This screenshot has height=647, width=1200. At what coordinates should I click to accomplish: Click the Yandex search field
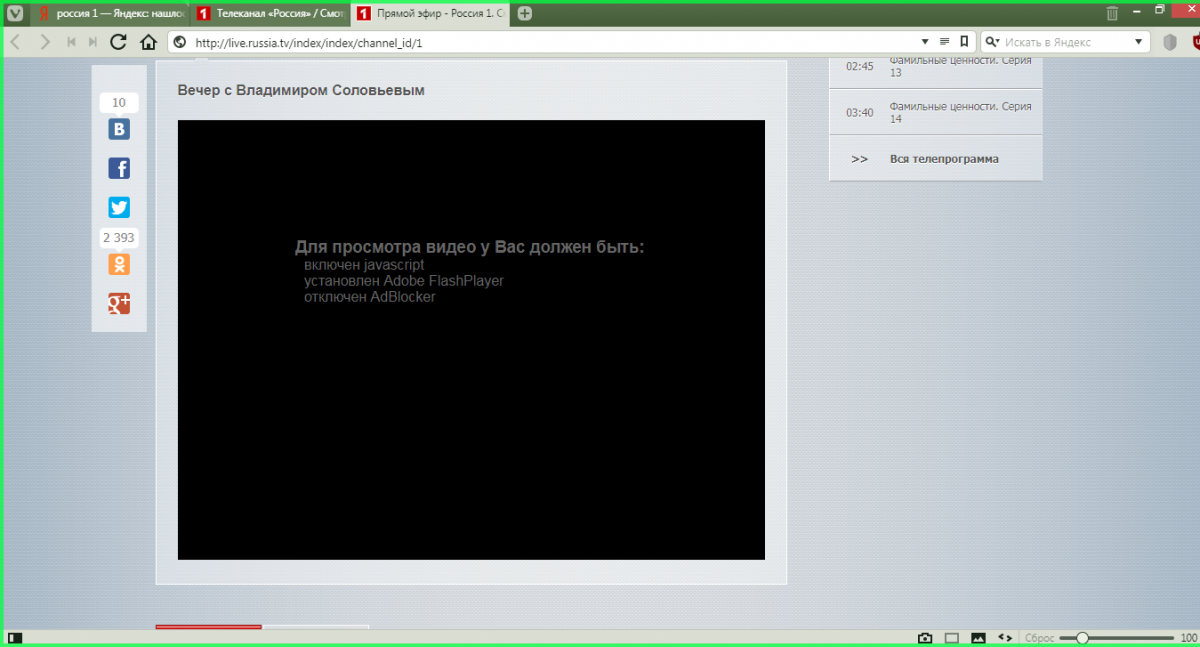pos(1066,42)
